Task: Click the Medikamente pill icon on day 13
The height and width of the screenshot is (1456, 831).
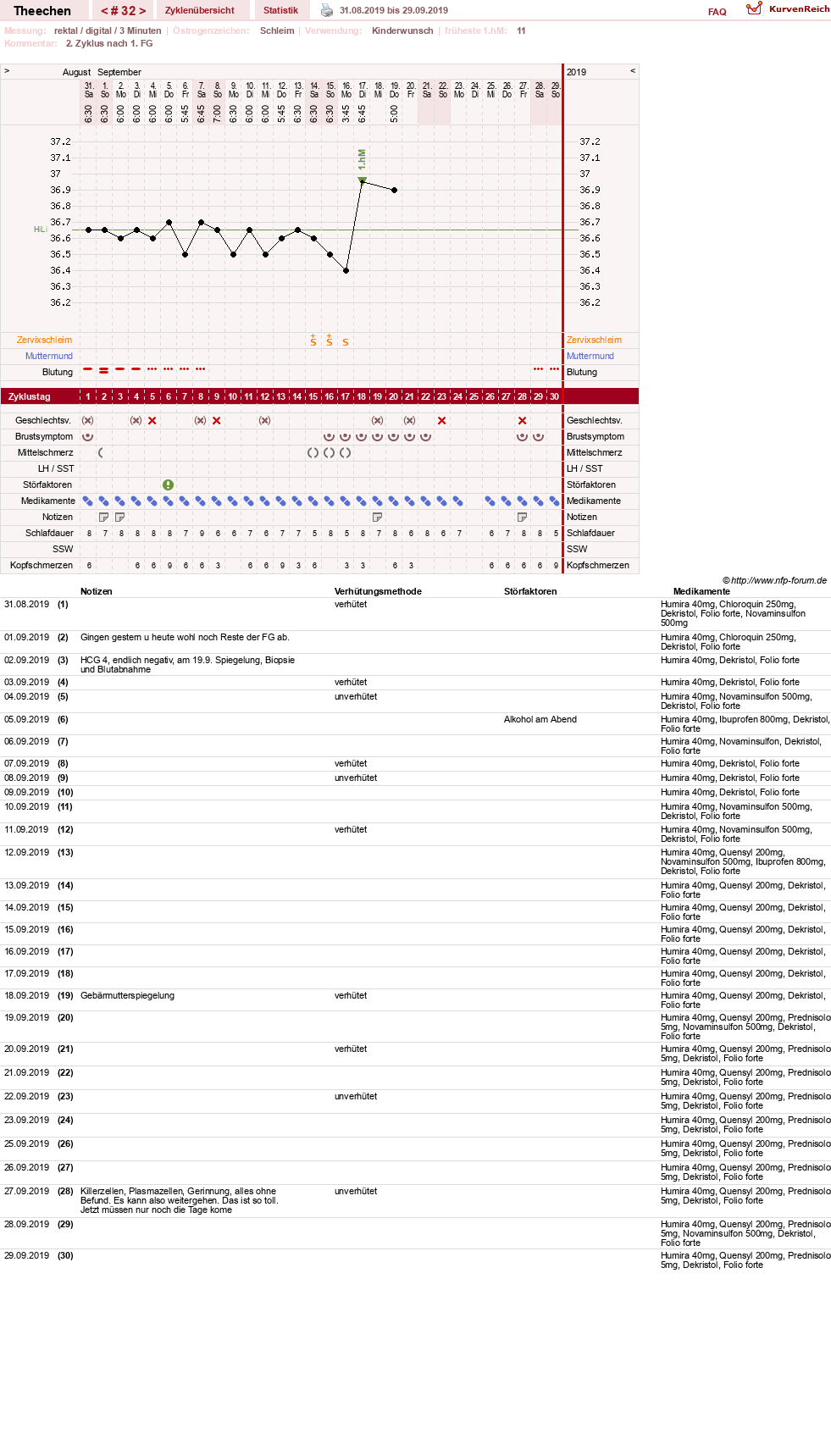Action: (281, 501)
